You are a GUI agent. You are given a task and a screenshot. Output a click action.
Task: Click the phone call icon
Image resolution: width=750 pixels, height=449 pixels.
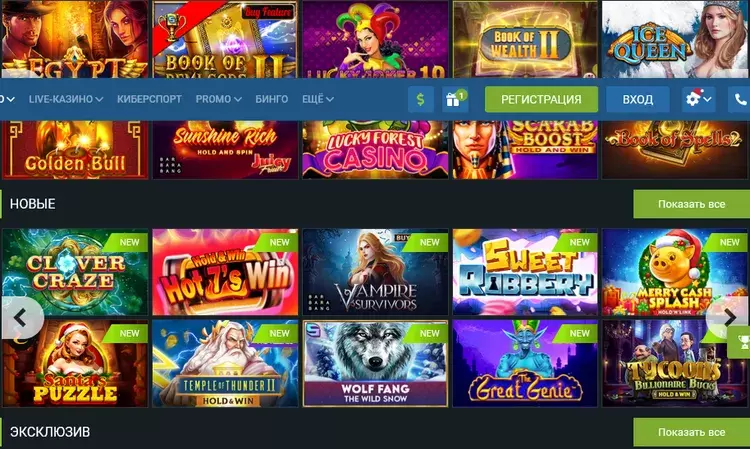point(739,99)
